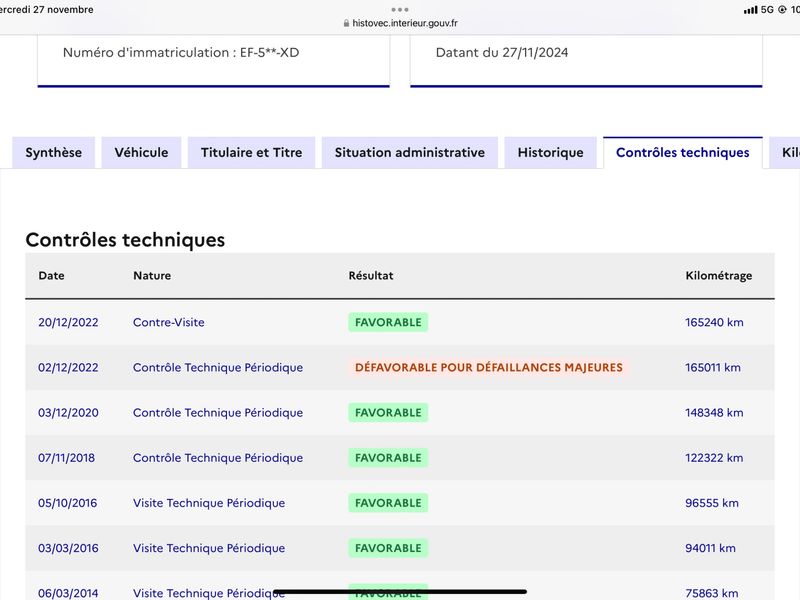Tap the orientation lock status icon
Image resolution: width=800 pixels, height=600 pixels.
click(782, 10)
